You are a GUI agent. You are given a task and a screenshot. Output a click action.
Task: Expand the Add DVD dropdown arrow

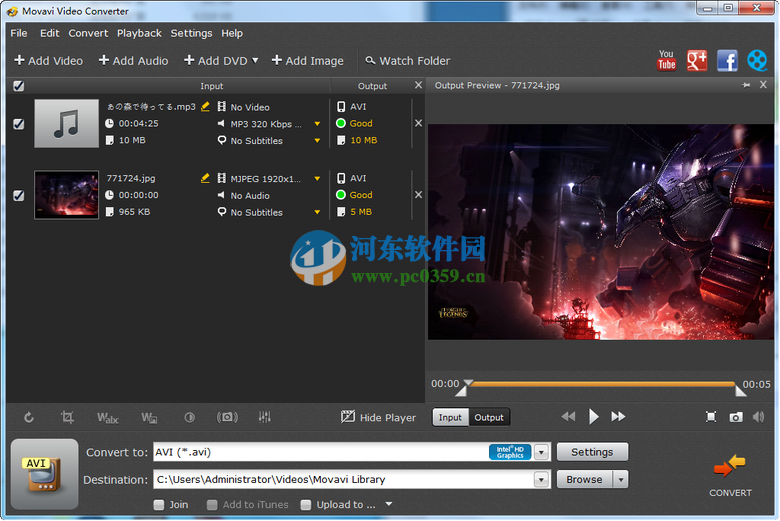pos(255,61)
